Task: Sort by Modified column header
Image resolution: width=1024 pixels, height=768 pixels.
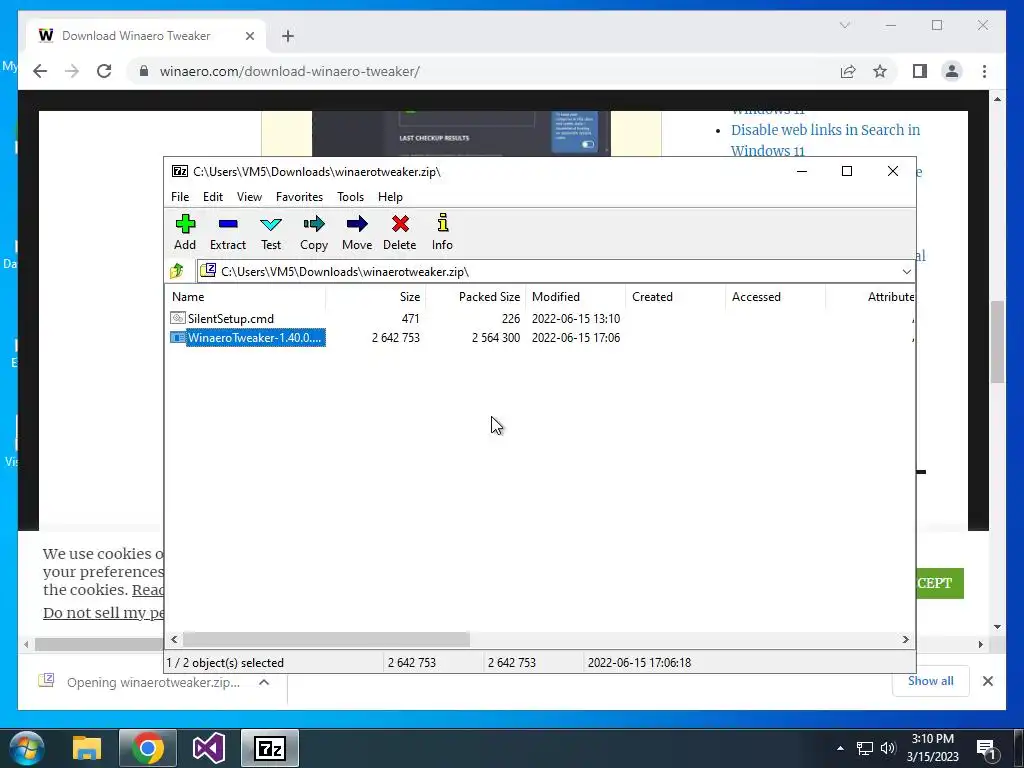Action: [575, 296]
